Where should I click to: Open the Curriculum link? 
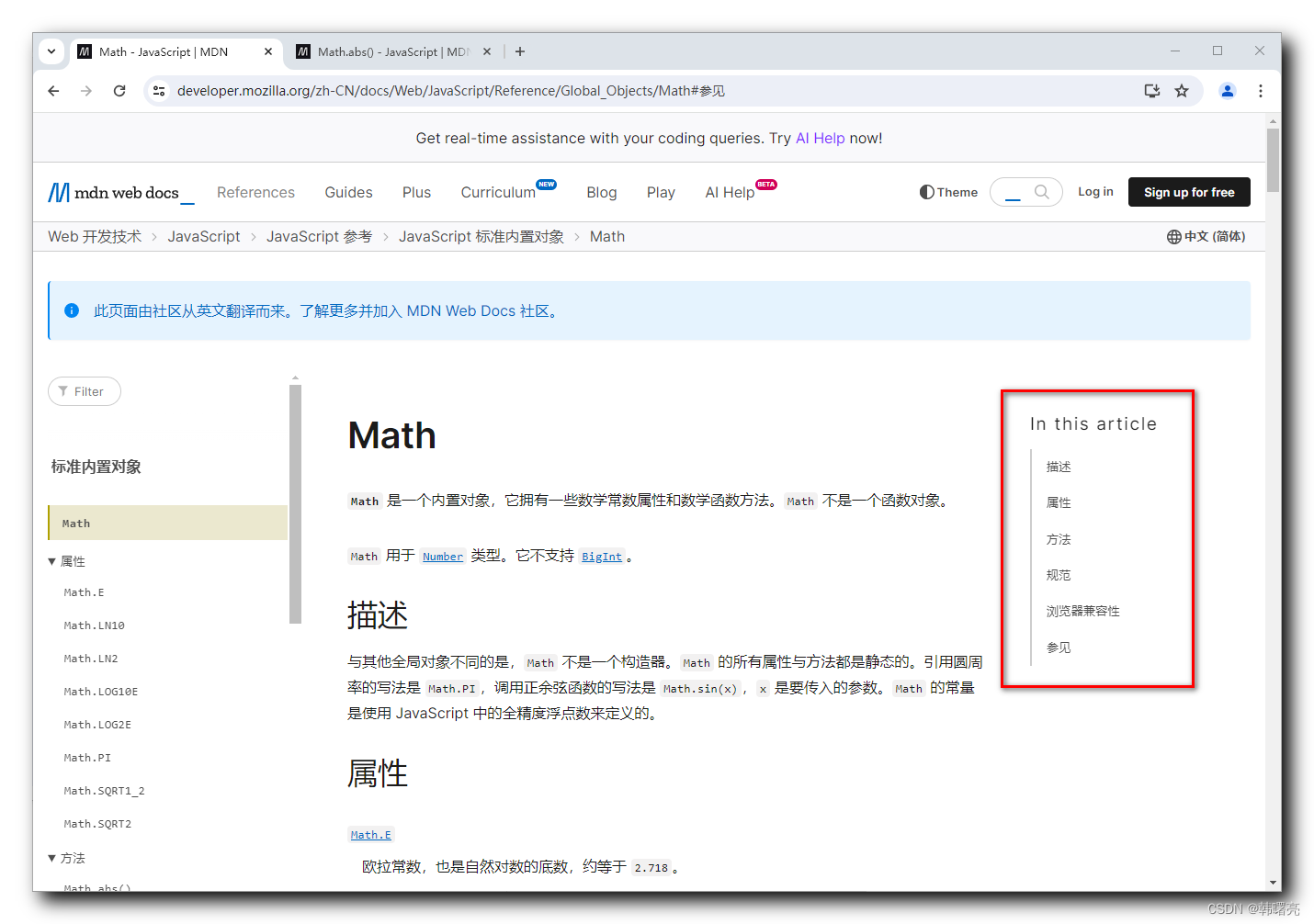click(x=498, y=193)
